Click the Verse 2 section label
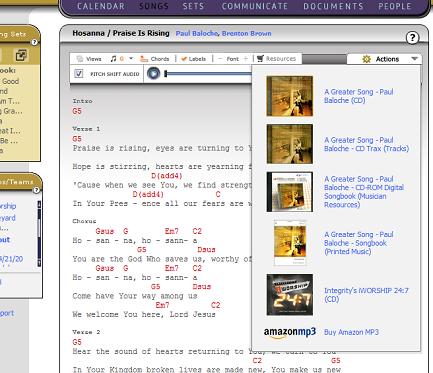433x373 pixels. pyautogui.click(x=86, y=332)
